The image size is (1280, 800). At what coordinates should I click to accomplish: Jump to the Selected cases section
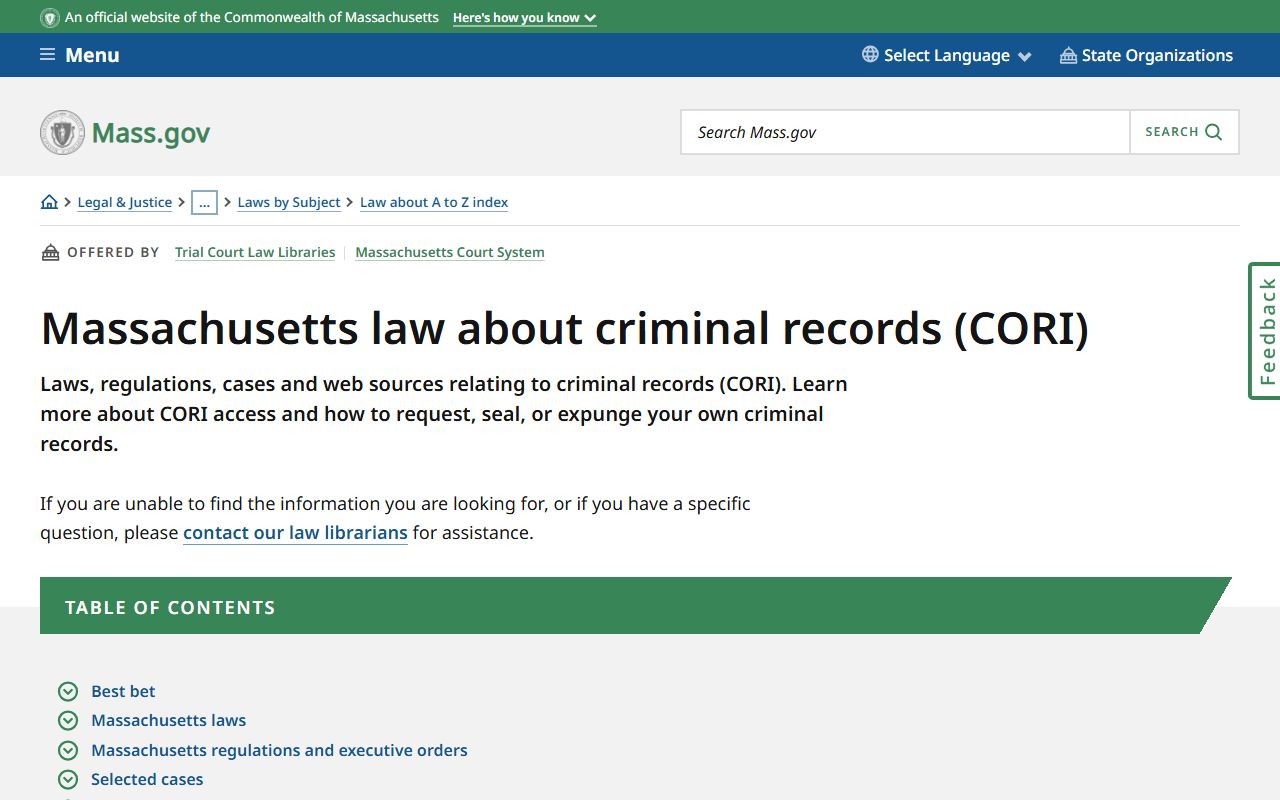pos(147,779)
